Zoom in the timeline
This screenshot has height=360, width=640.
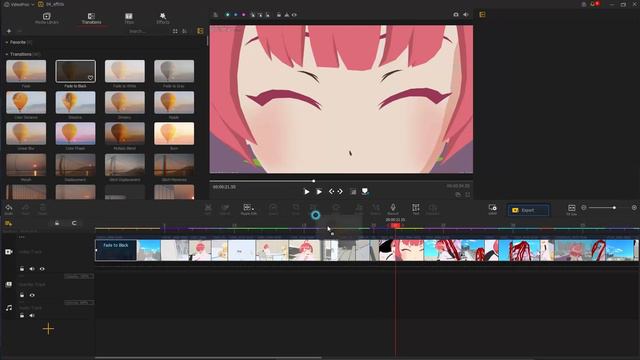(634, 208)
